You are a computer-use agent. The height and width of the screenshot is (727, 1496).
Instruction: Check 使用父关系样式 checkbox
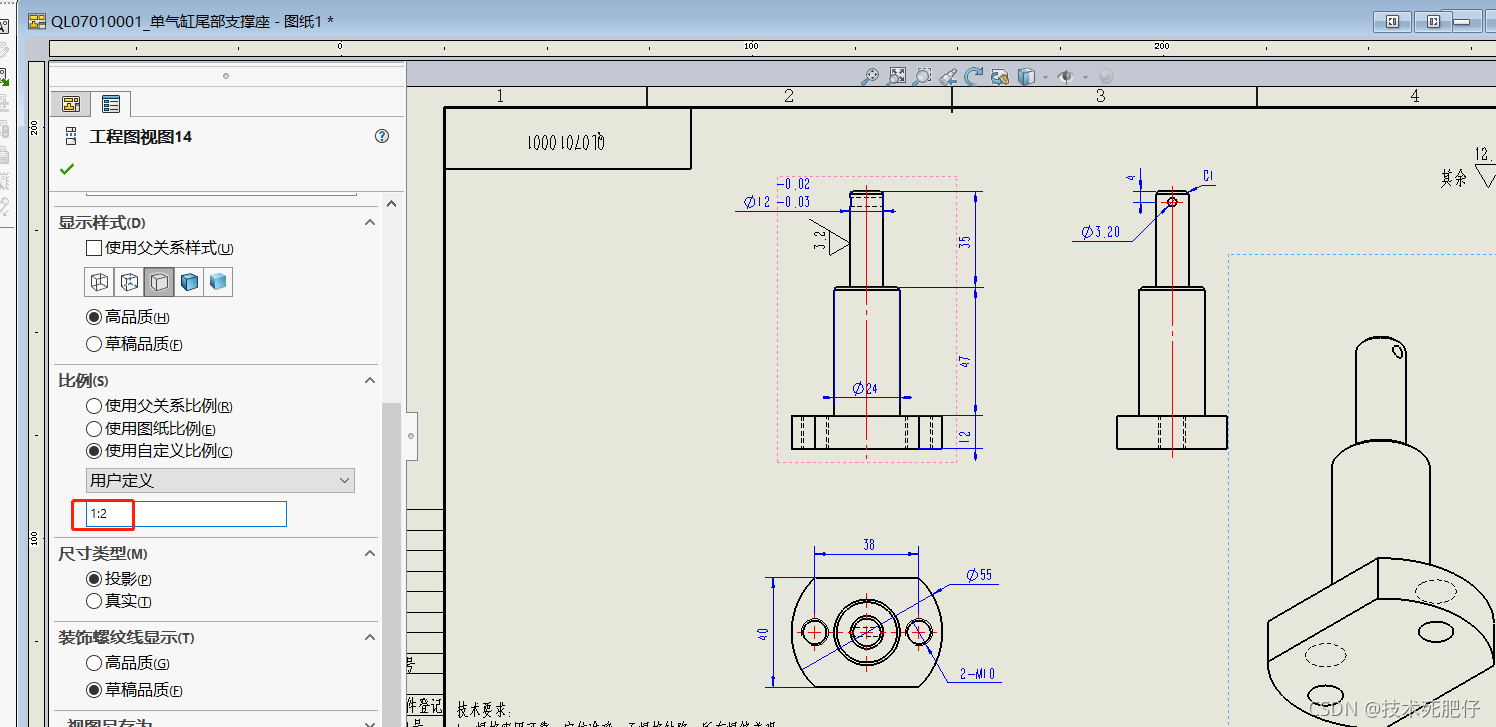(94, 248)
